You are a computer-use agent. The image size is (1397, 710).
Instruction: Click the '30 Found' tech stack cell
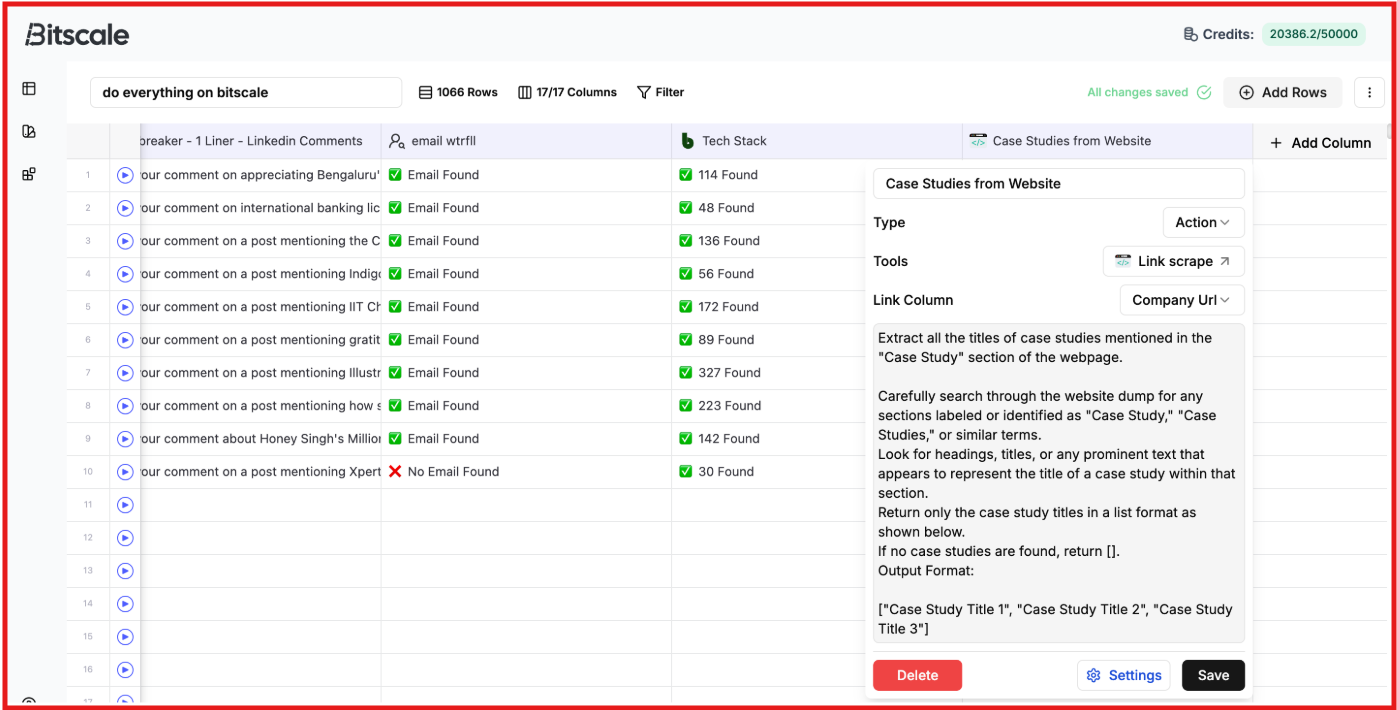tap(768, 472)
